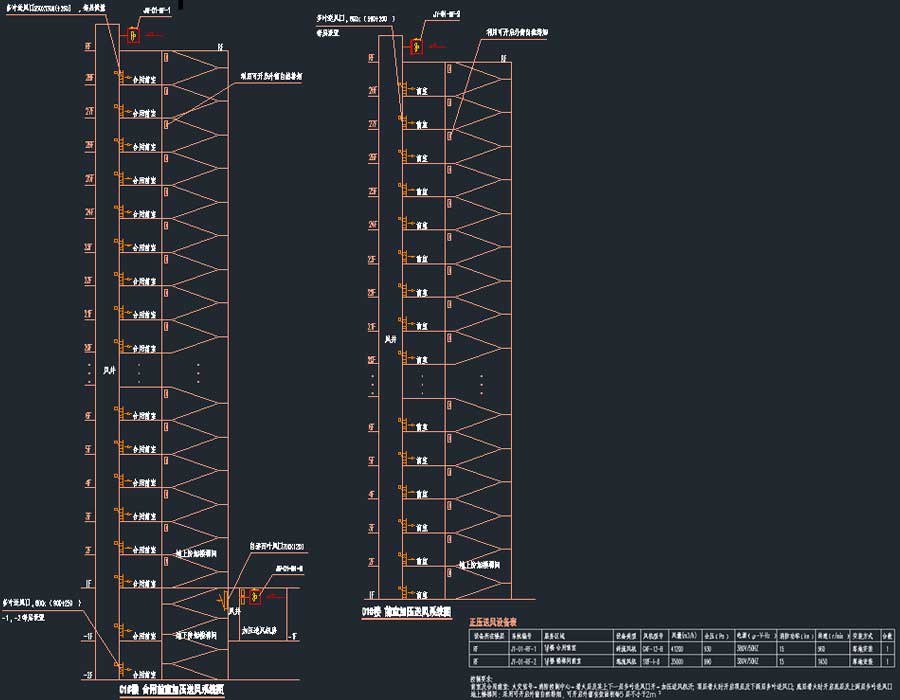Image resolution: width=900 pixels, height=700 pixels.
Task: Click the RF floor label on left diagram
Action: click(88, 46)
